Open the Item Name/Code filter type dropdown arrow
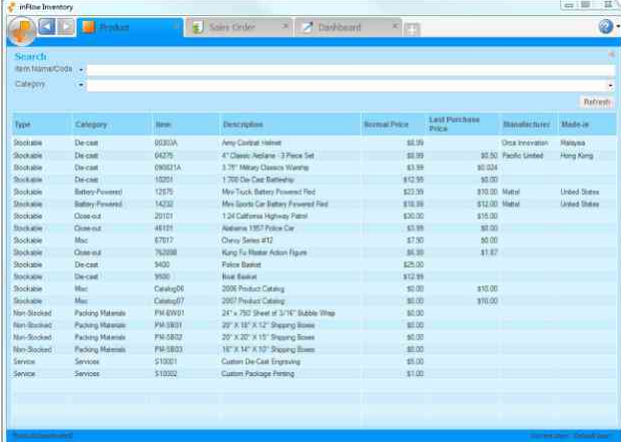621x445 pixels. pos(81,70)
